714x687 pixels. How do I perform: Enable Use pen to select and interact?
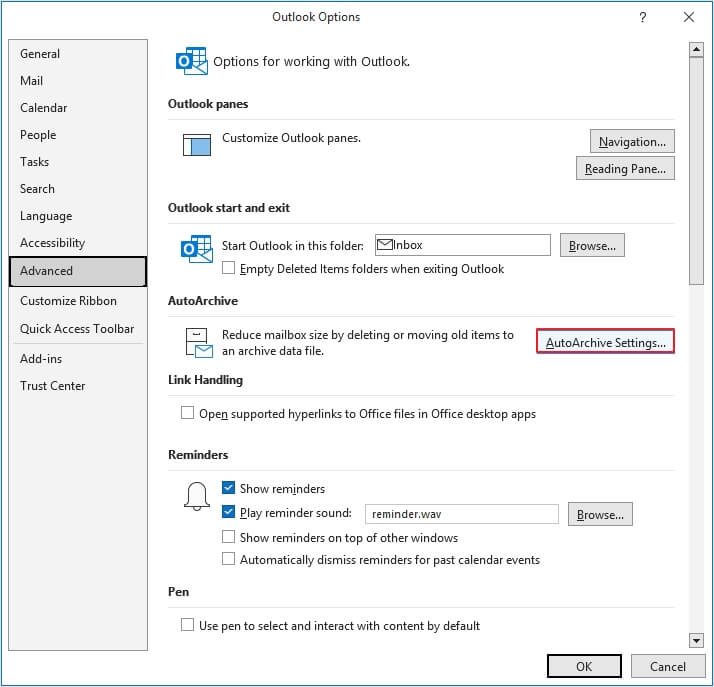coord(187,624)
